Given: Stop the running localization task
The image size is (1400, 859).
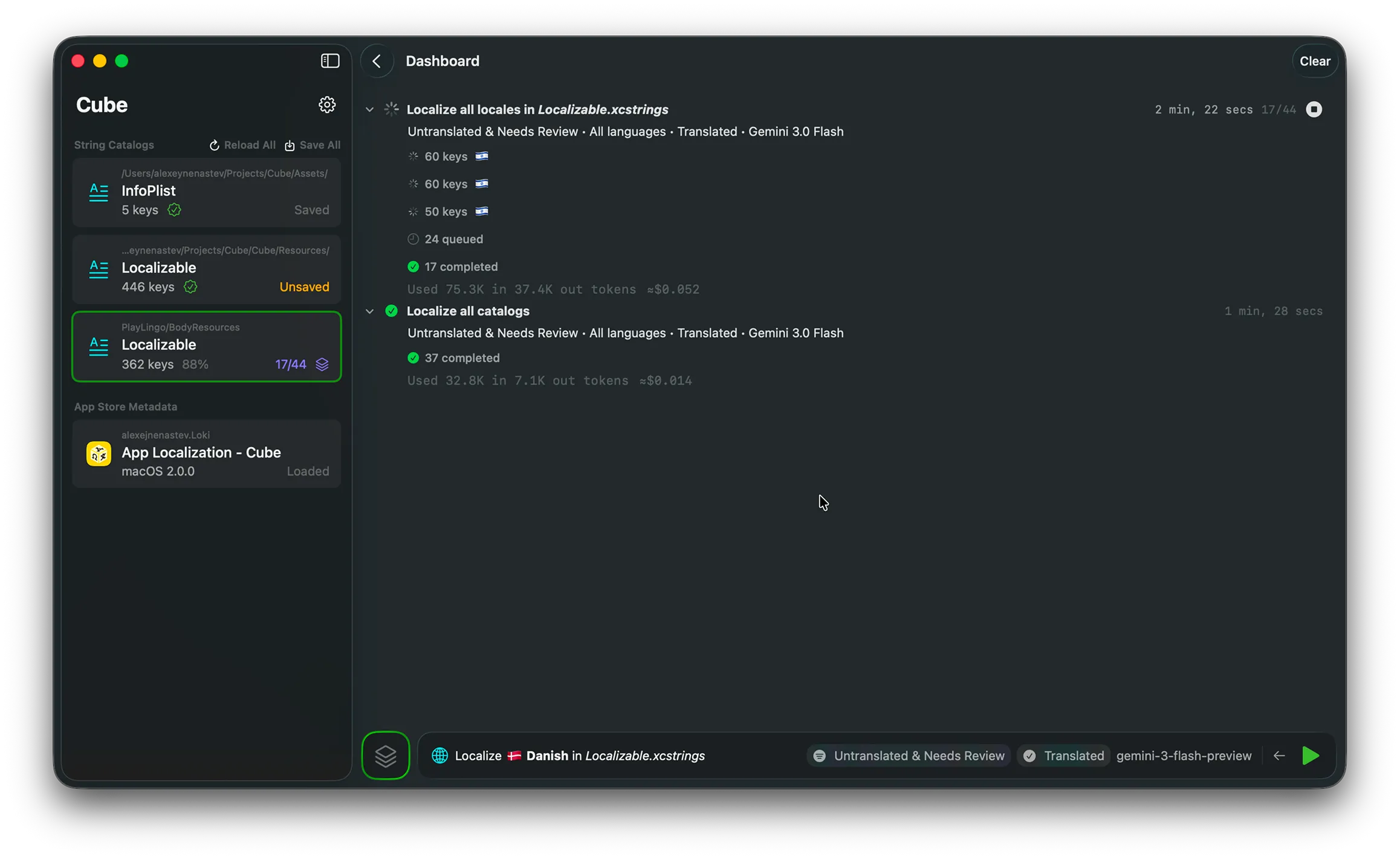Looking at the screenshot, I should point(1315,109).
